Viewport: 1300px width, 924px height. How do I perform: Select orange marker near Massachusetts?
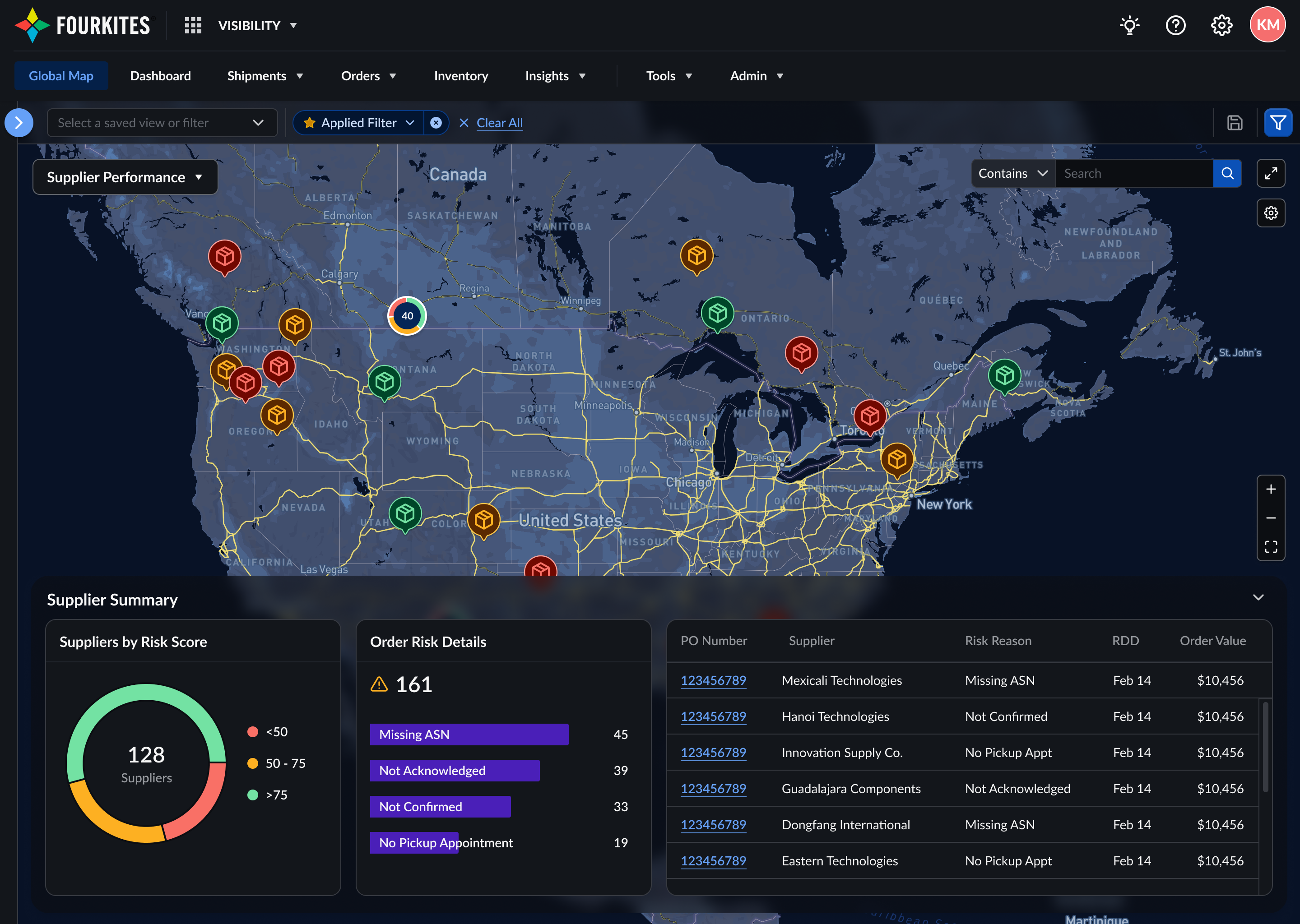pos(897,460)
